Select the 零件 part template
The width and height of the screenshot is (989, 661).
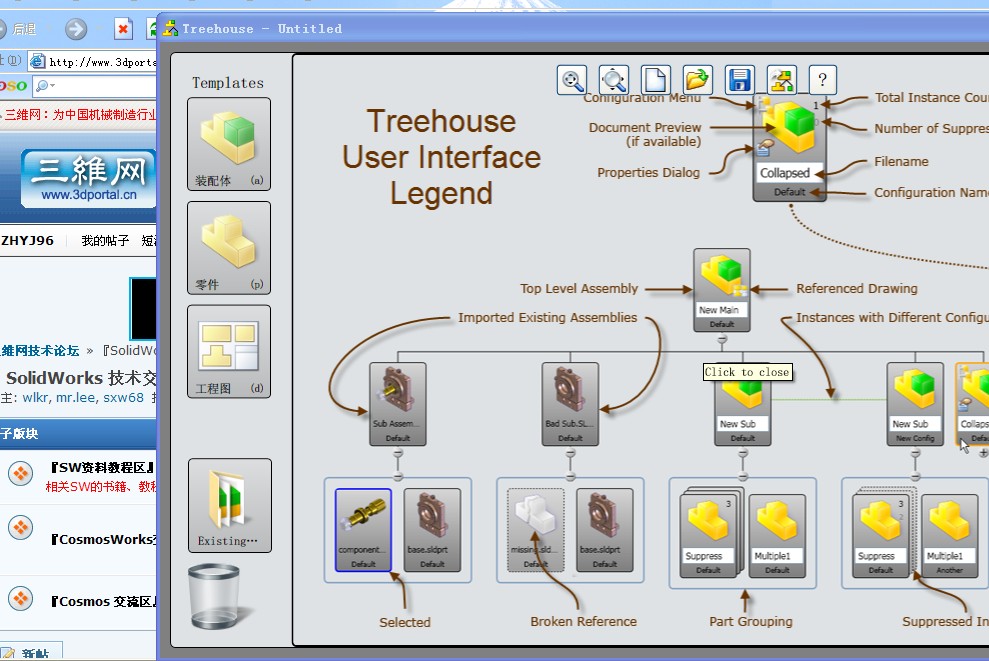point(229,248)
